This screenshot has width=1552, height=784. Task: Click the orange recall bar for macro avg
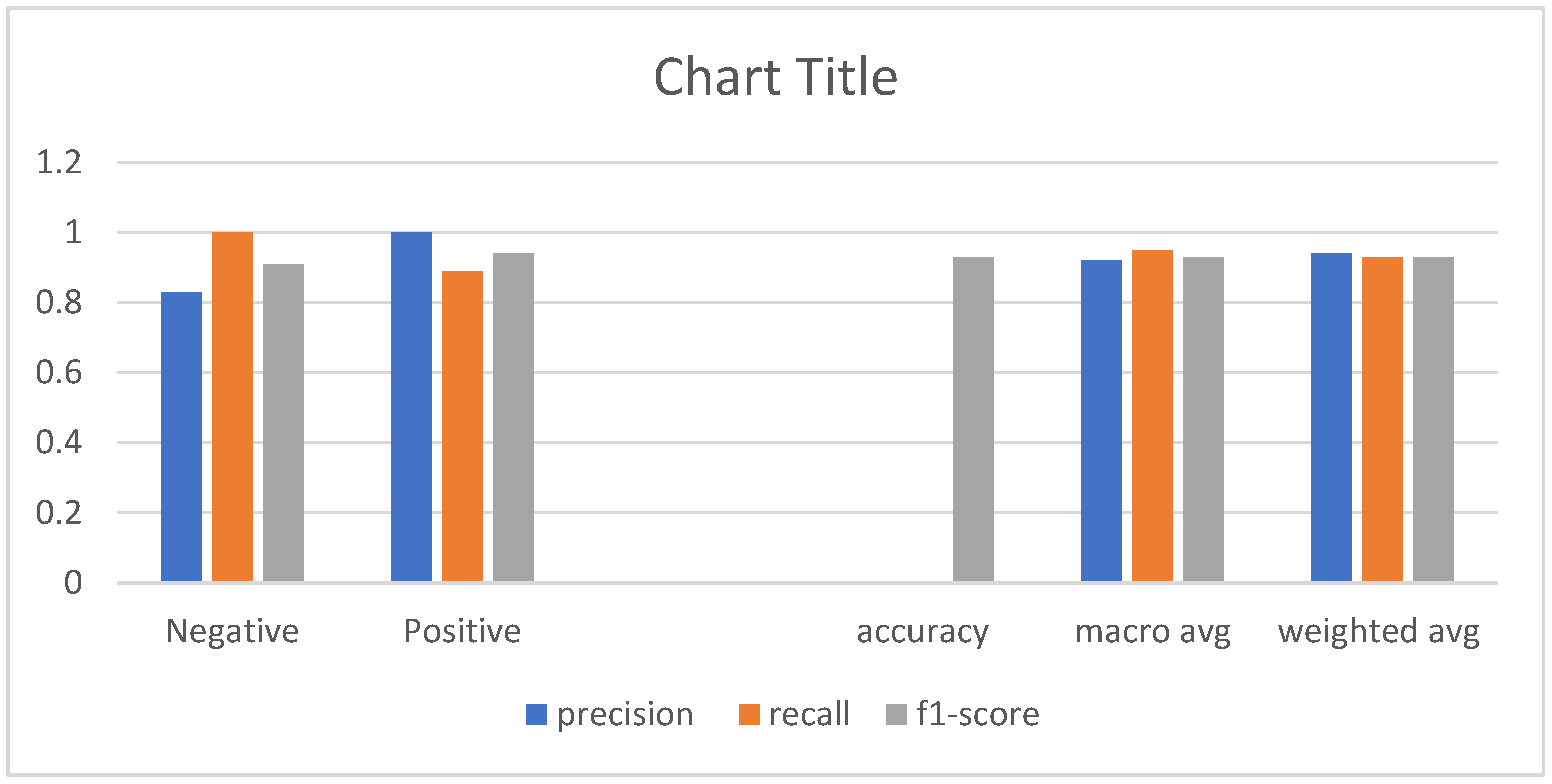[1152, 415]
